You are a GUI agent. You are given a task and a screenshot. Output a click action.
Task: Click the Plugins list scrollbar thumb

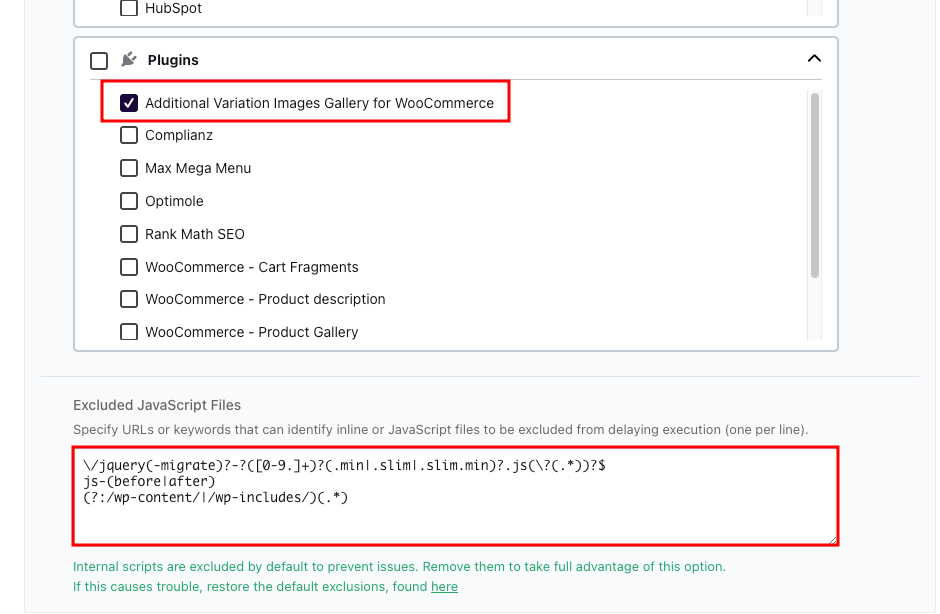[x=815, y=185]
